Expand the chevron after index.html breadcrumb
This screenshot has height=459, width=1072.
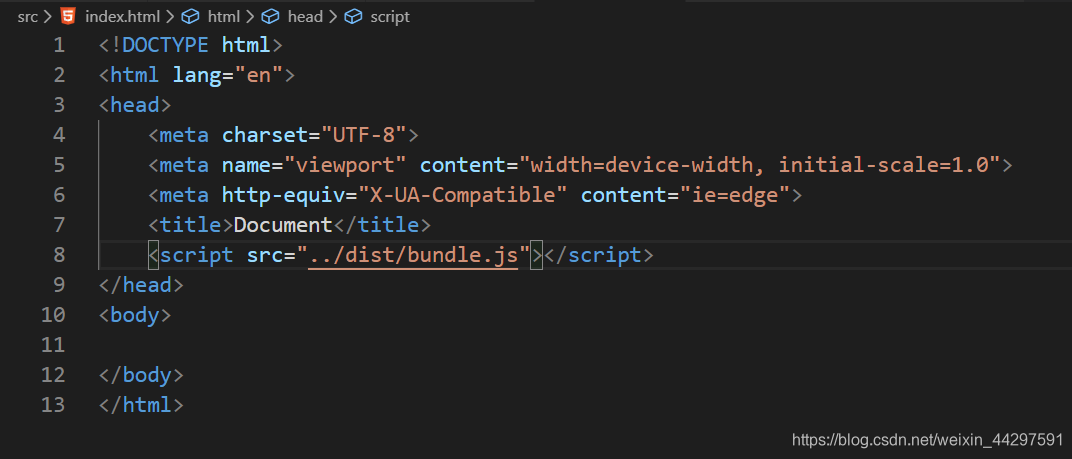point(169,16)
